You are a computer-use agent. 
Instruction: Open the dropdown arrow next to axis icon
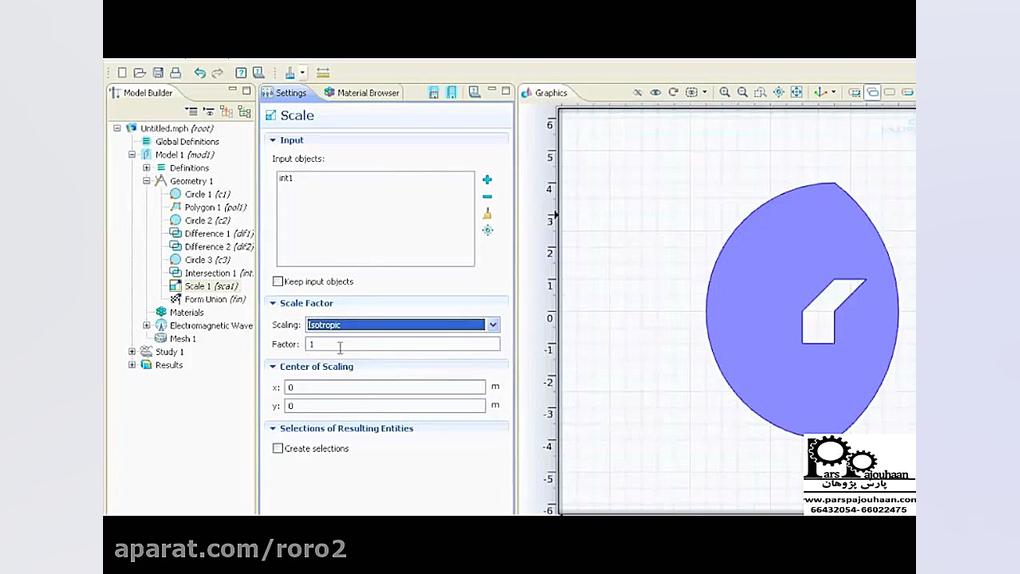coord(833,92)
